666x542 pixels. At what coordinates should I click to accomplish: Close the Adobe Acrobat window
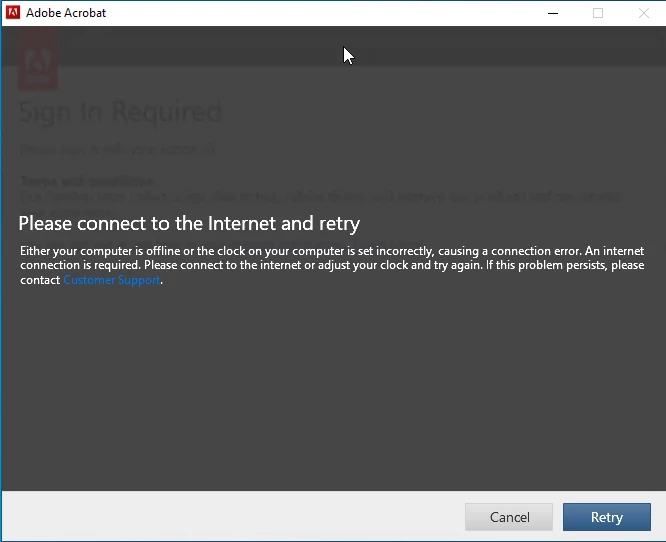(643, 13)
